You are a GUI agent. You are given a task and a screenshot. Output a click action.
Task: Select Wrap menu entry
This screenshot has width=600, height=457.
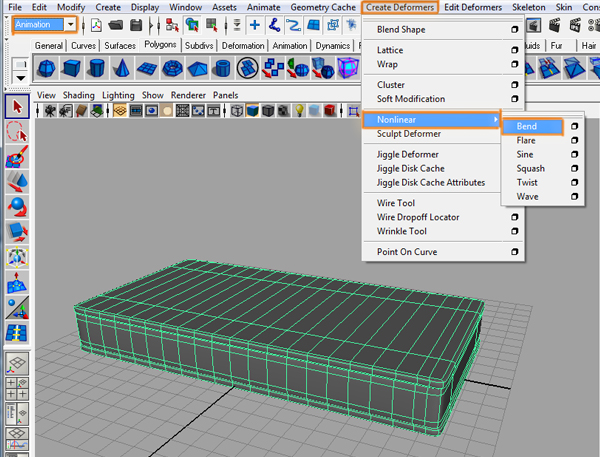click(387, 64)
